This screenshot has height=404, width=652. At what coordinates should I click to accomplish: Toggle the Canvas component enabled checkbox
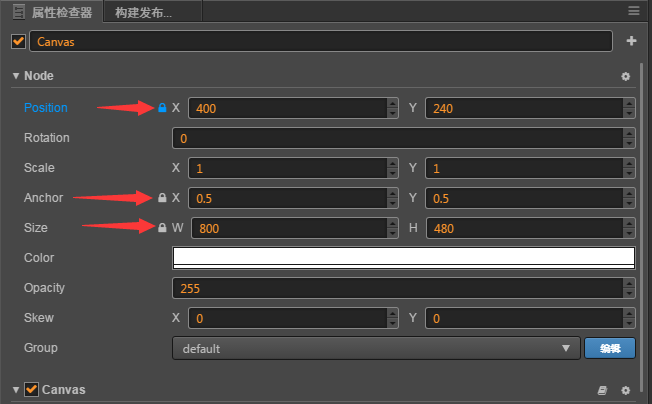[32, 389]
